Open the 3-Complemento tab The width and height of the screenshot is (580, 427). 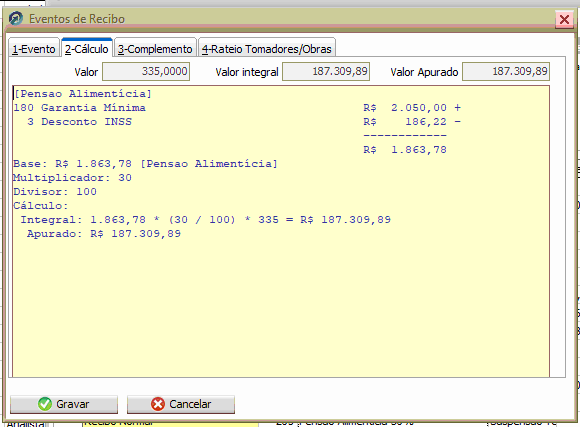point(155,48)
